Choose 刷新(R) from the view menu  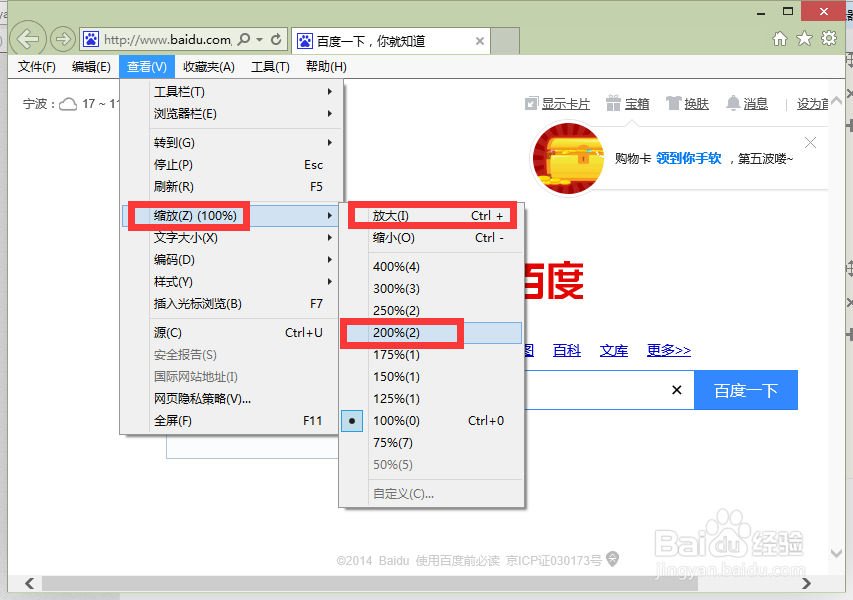pyautogui.click(x=233, y=187)
